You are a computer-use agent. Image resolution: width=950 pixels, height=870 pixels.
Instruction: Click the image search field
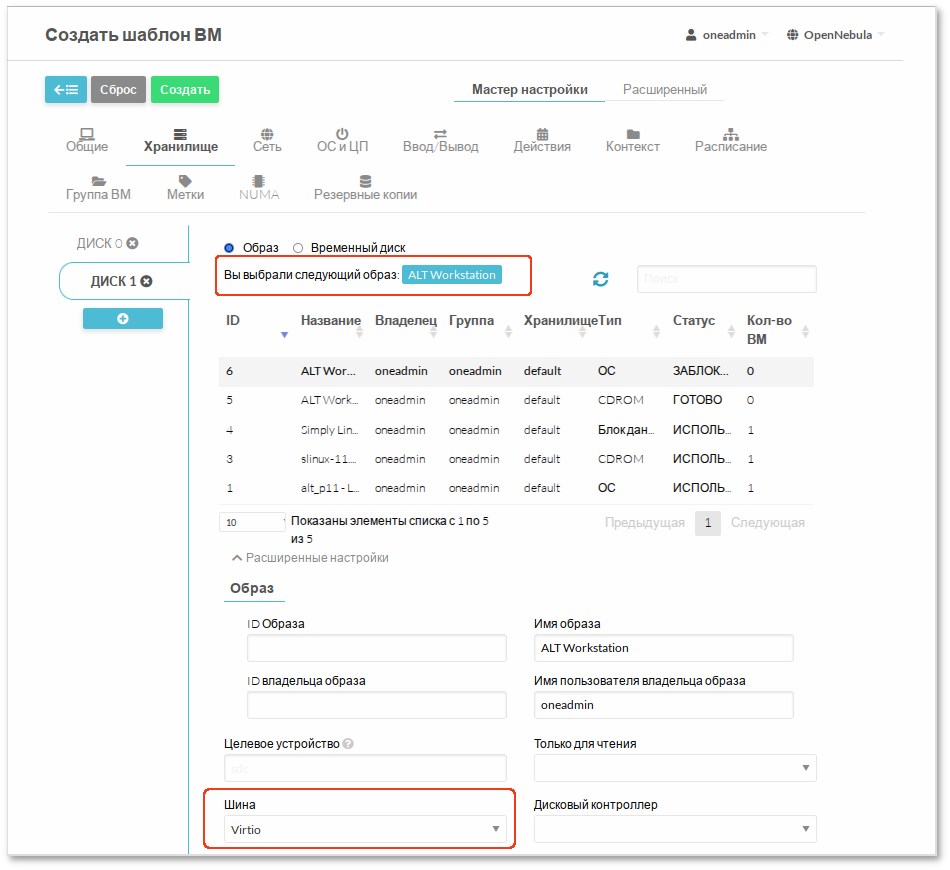pyautogui.click(x=727, y=279)
